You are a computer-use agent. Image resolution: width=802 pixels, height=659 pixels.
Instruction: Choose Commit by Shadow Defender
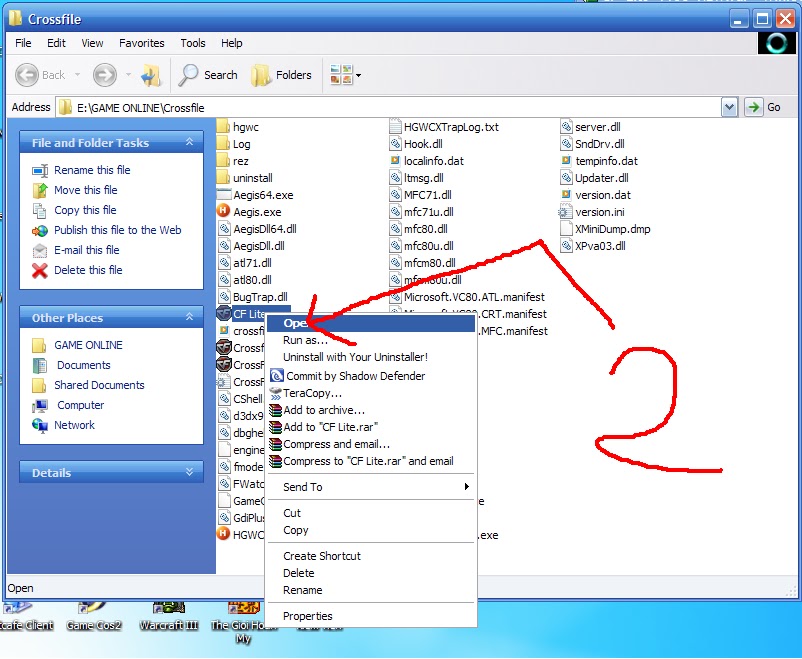pyautogui.click(x=372, y=376)
